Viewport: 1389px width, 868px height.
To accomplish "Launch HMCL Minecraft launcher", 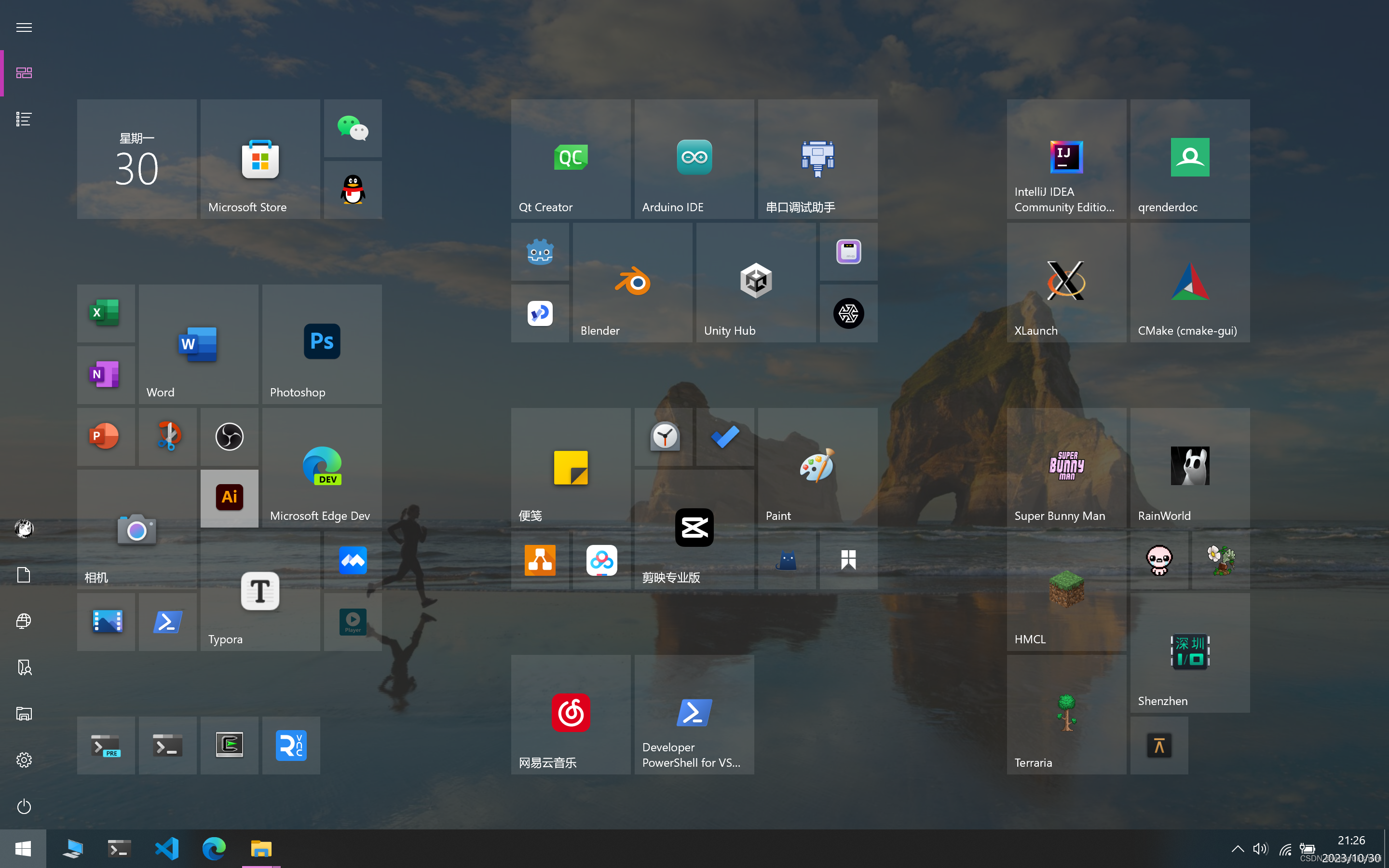I will pyautogui.click(x=1066, y=591).
